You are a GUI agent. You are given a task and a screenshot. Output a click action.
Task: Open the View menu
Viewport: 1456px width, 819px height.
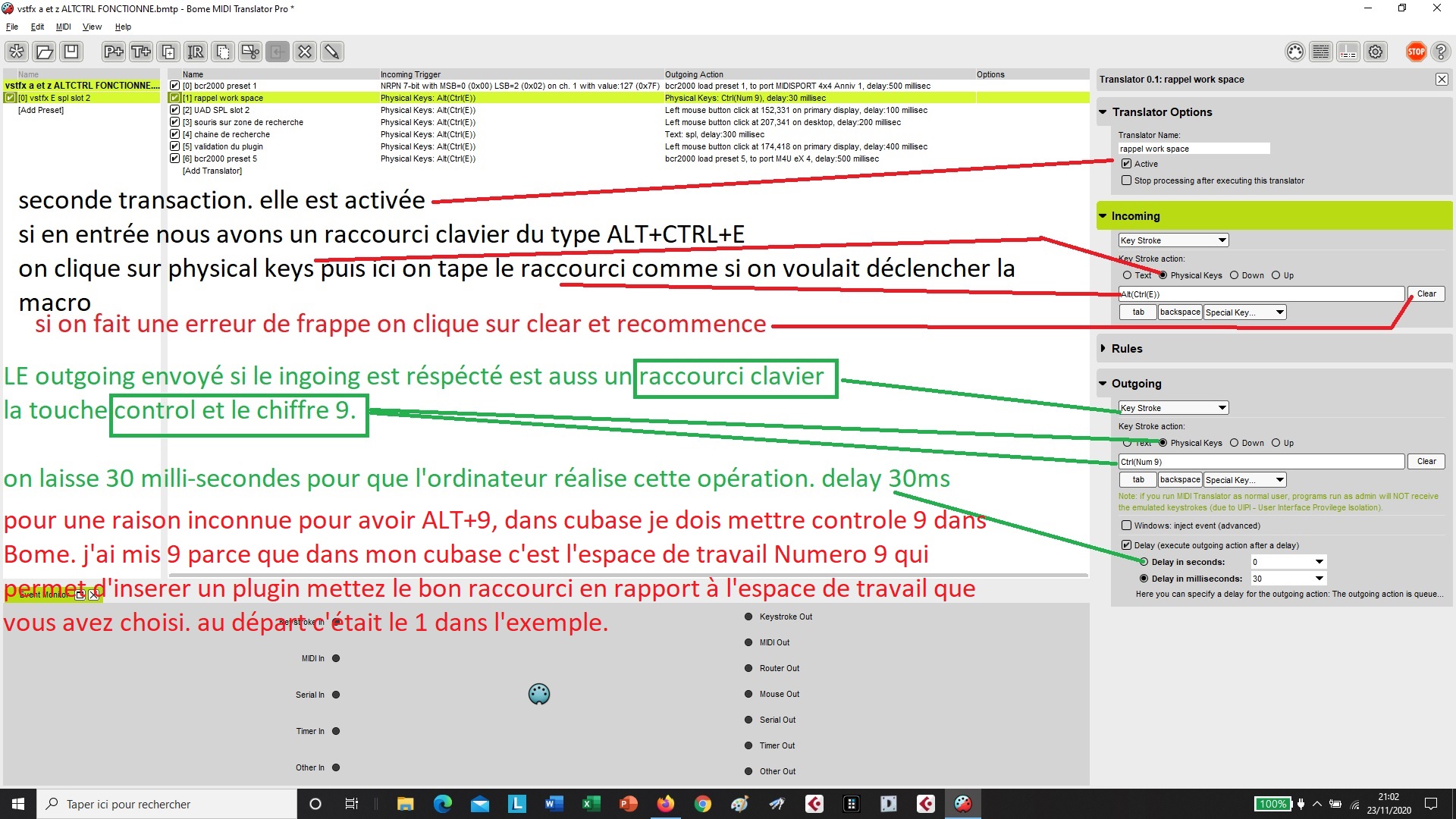click(x=92, y=27)
